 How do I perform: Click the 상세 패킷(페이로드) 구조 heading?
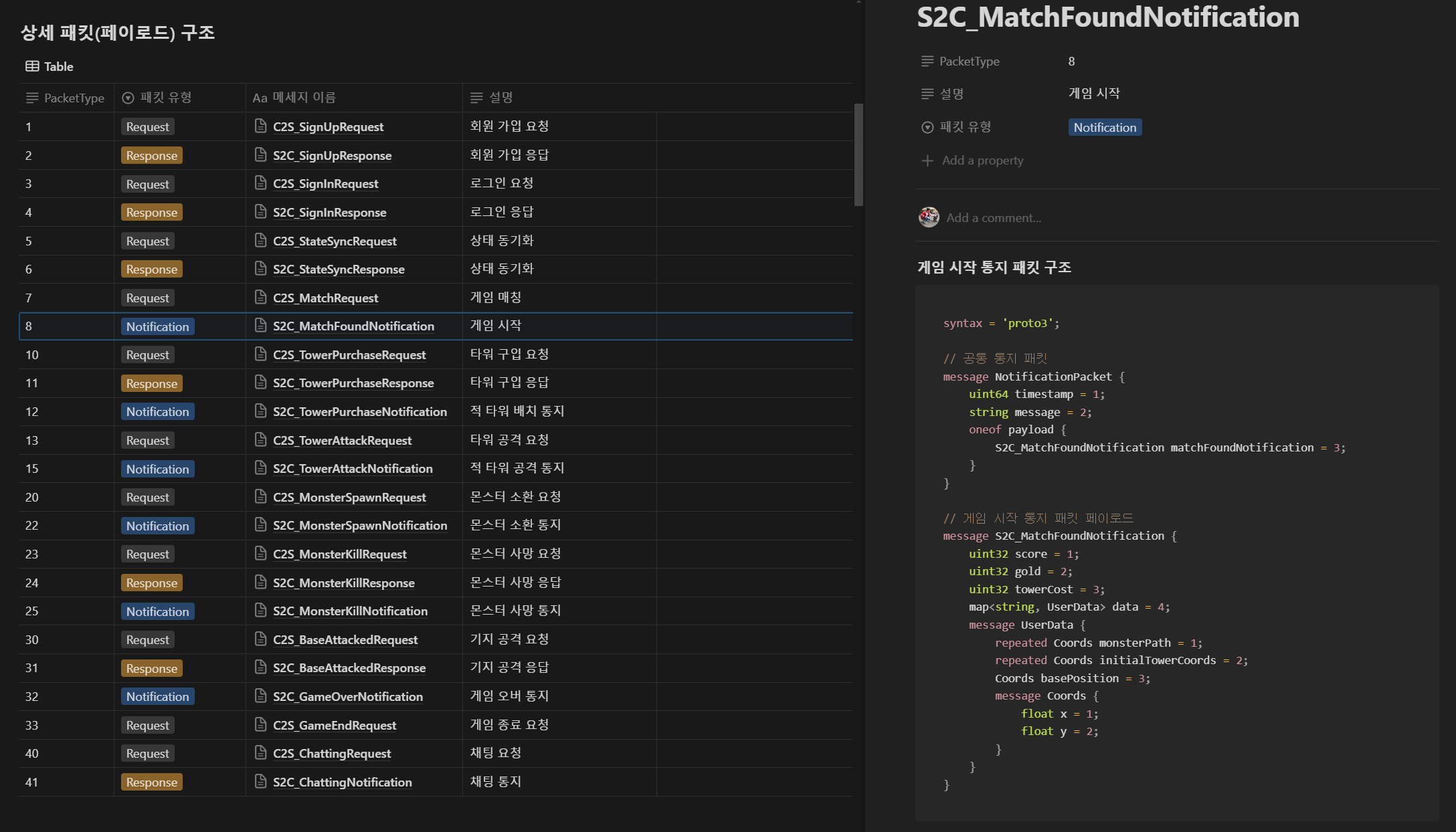tap(118, 32)
